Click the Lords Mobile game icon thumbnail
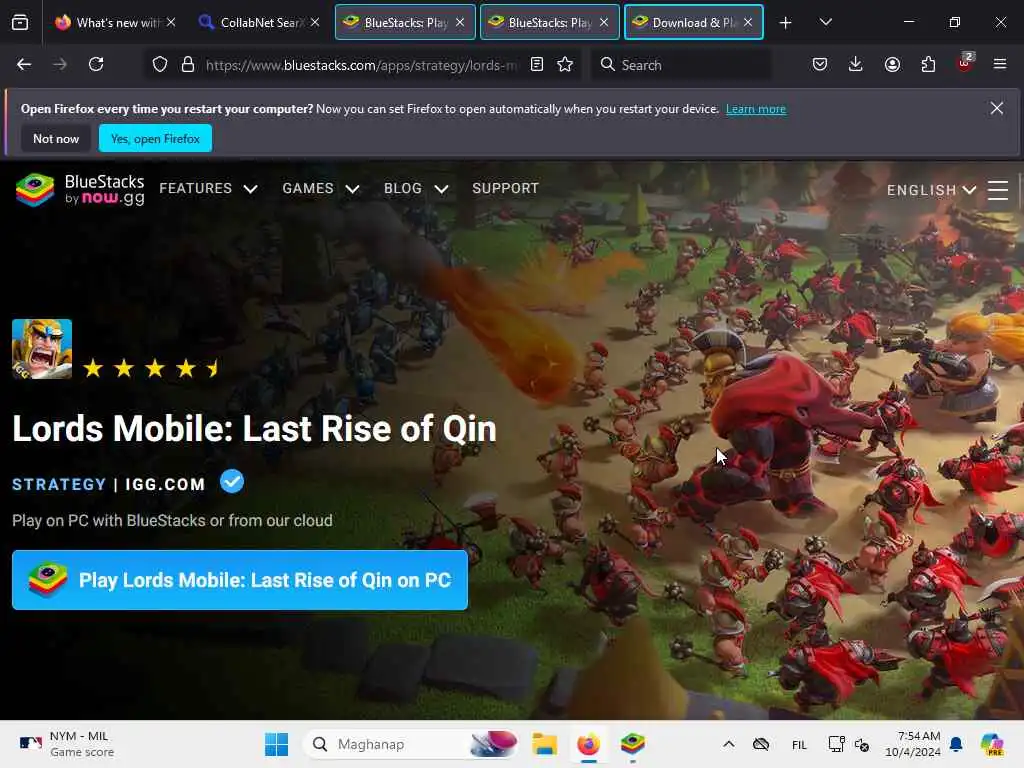This screenshot has height=768, width=1024. [x=42, y=349]
